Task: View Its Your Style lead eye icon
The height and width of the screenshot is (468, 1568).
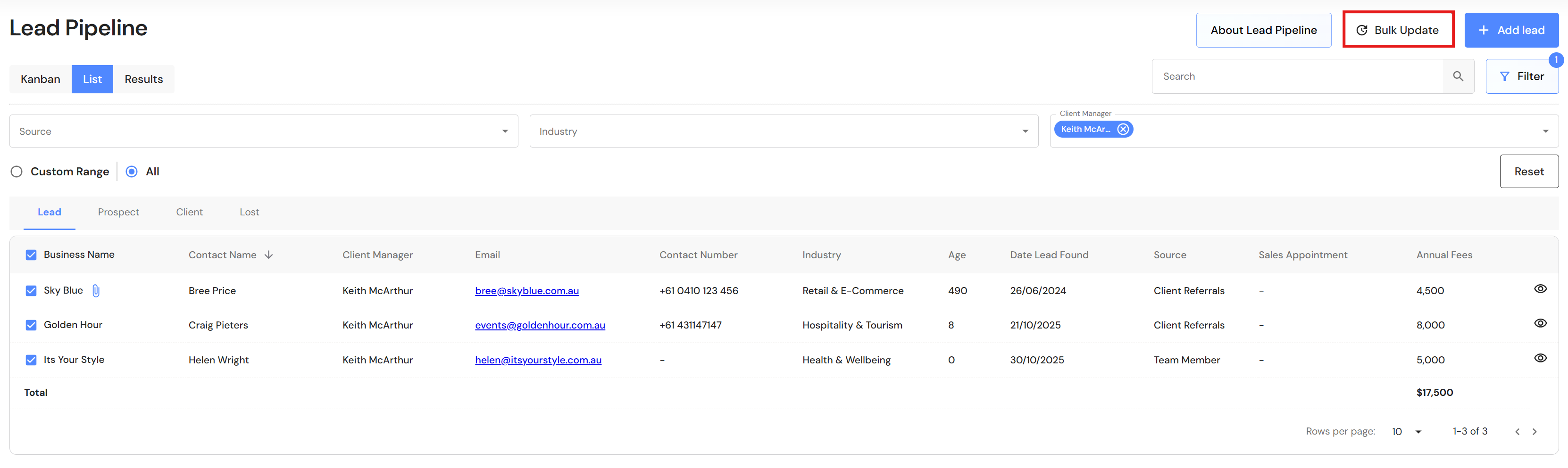Action: click(x=1540, y=359)
